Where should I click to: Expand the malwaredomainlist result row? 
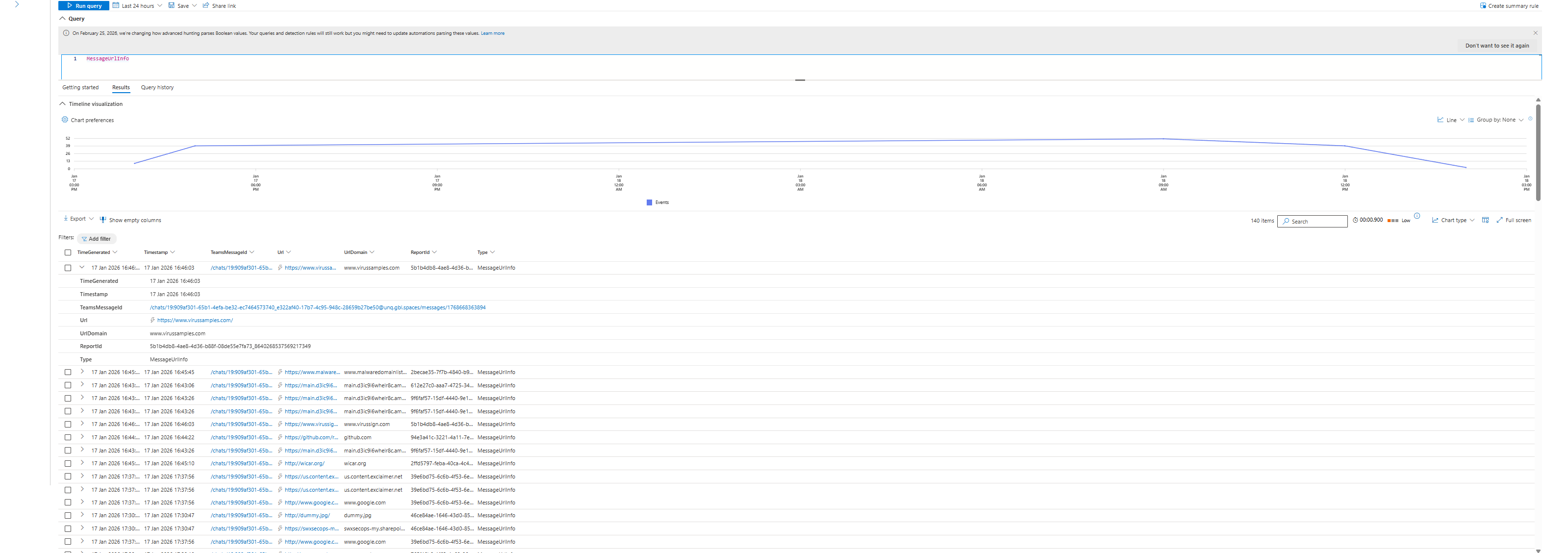[x=82, y=372]
